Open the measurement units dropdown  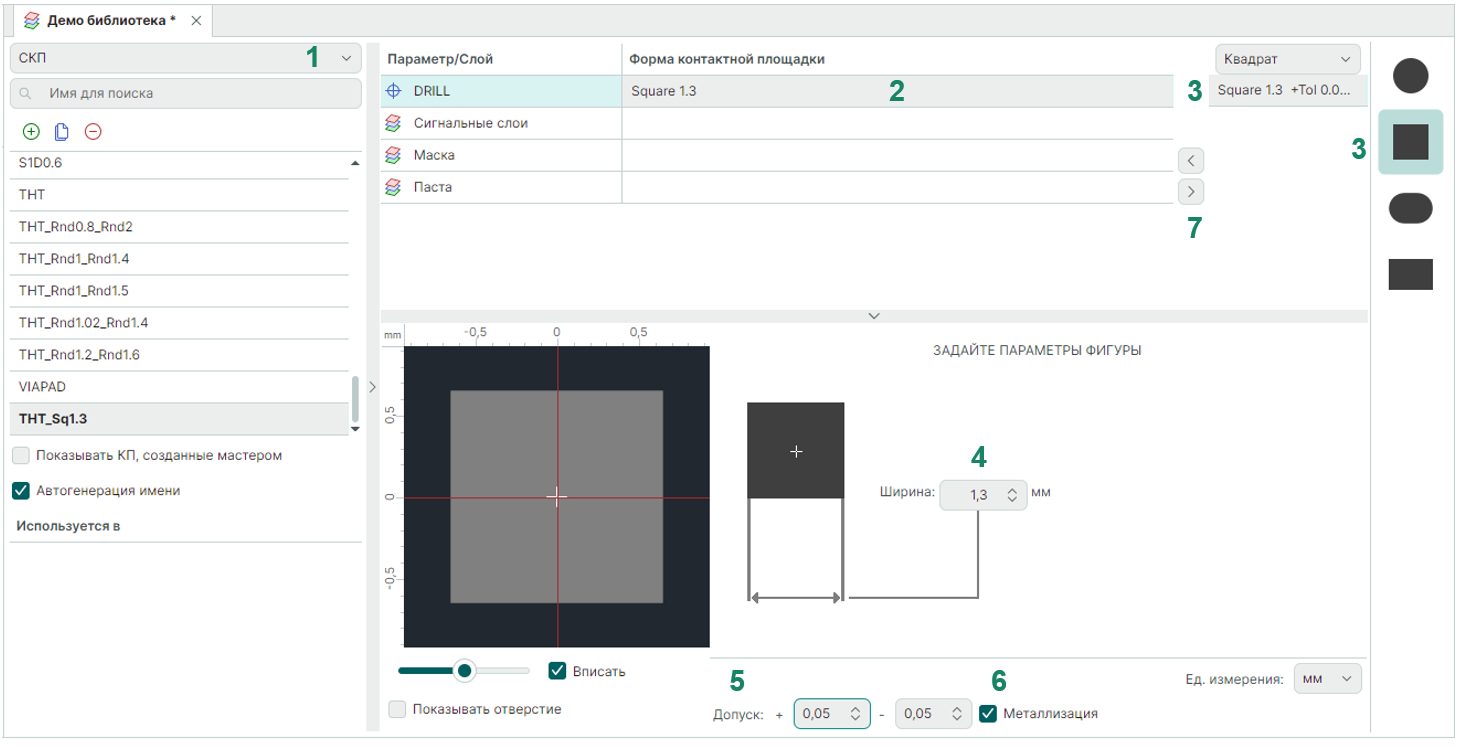(1327, 679)
